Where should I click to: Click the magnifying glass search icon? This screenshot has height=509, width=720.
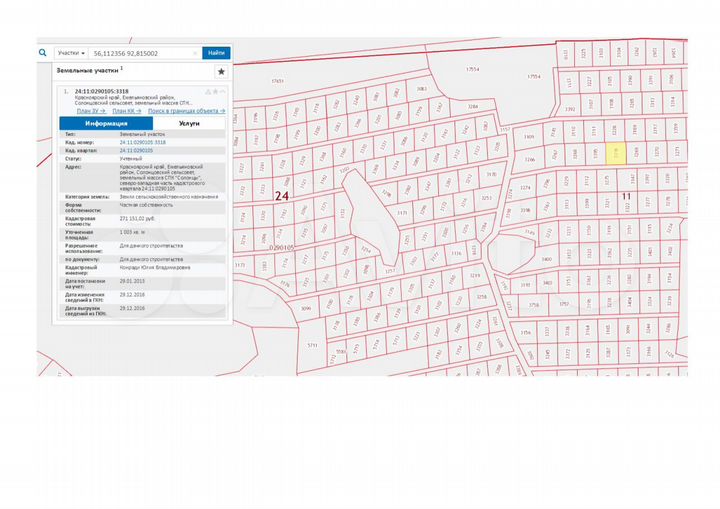44,52
